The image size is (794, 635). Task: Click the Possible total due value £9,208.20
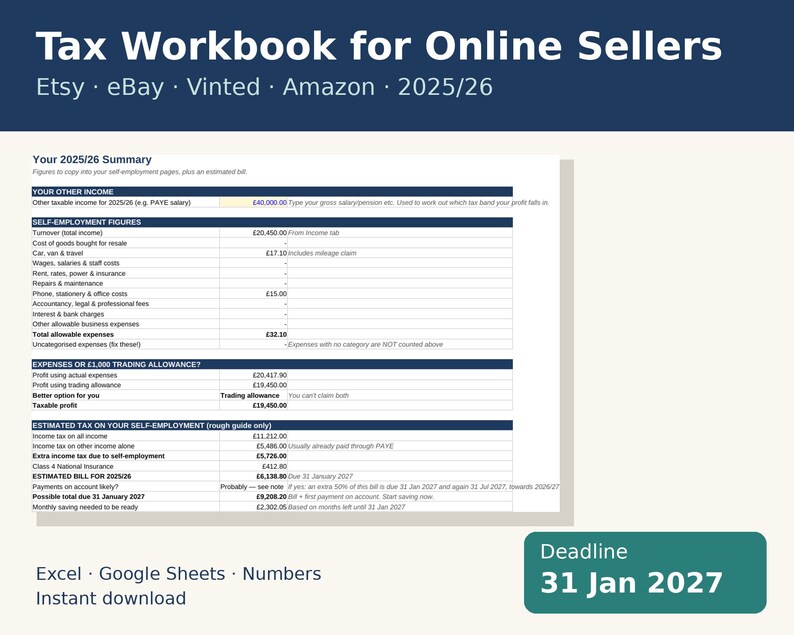(271, 497)
